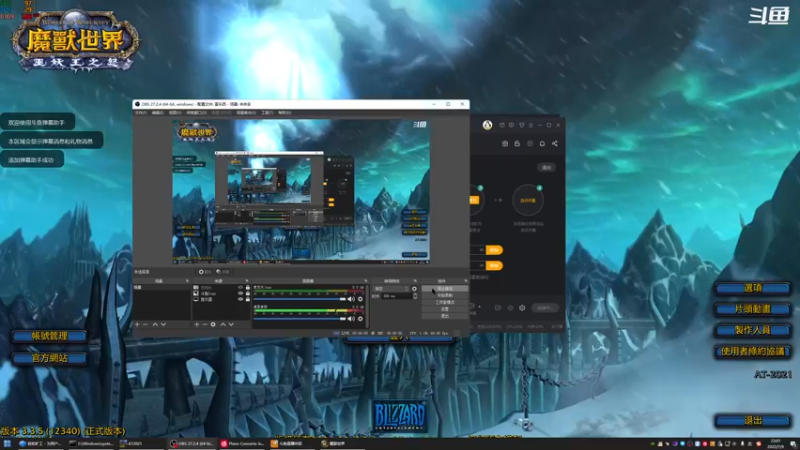
Task: Click the lock-shaped icon in Douyu window toolbar
Action: [x=517, y=143]
